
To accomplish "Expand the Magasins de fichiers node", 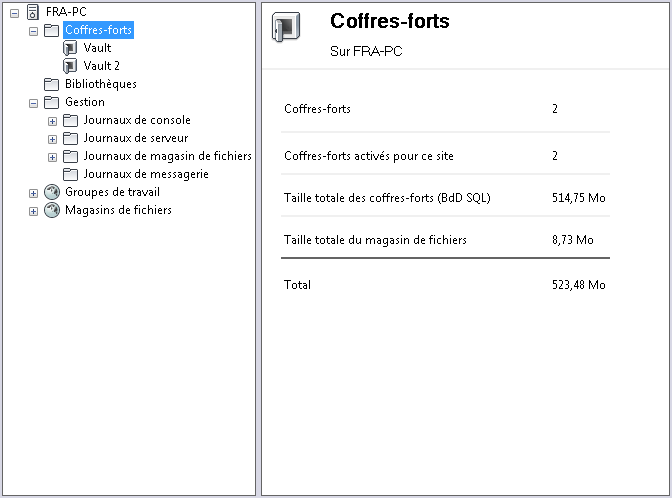I will pos(33,210).
